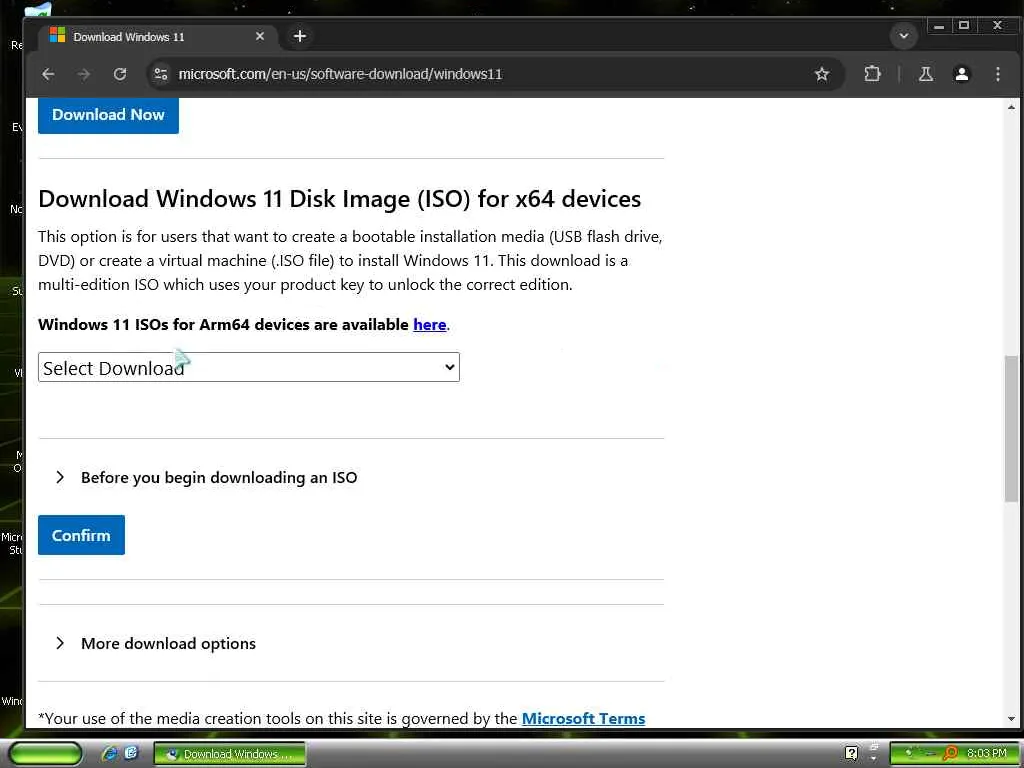1024x768 pixels.
Task: Open the Select Download dropdown
Action: tap(249, 368)
